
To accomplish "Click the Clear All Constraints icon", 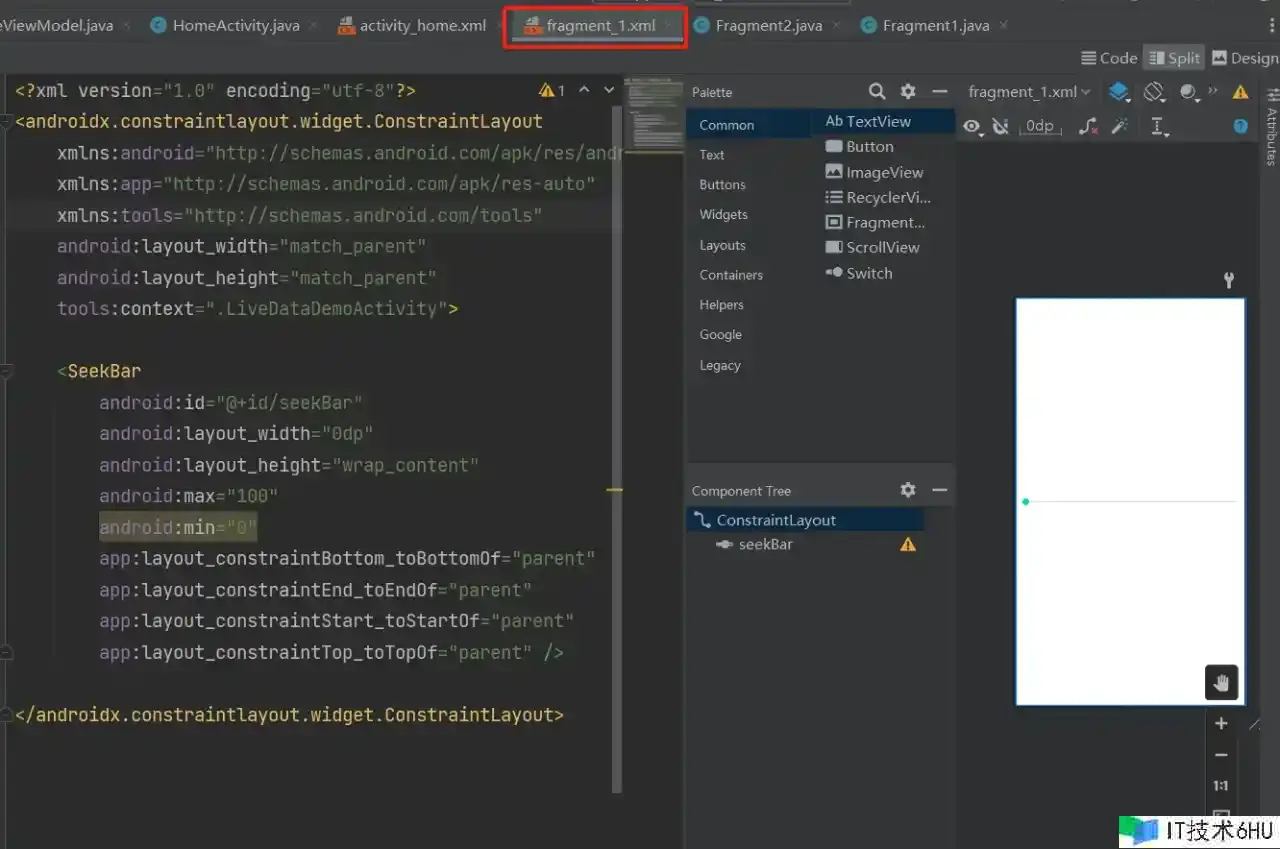I will point(1088,126).
